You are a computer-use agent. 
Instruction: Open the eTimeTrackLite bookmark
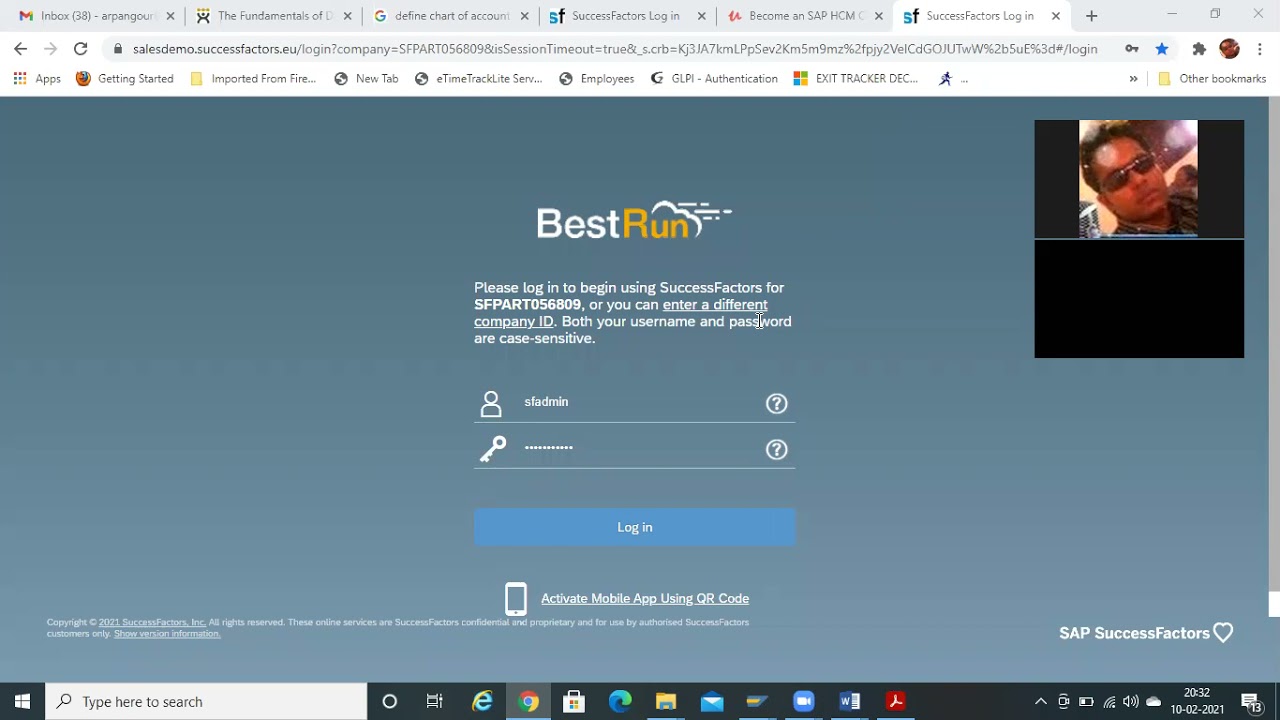tap(478, 79)
